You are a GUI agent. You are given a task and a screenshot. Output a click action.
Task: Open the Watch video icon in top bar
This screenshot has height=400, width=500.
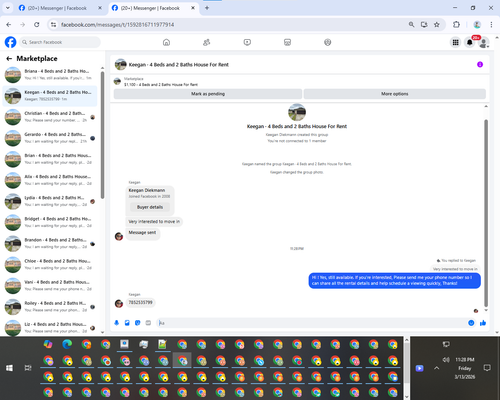pyautogui.click(x=247, y=42)
